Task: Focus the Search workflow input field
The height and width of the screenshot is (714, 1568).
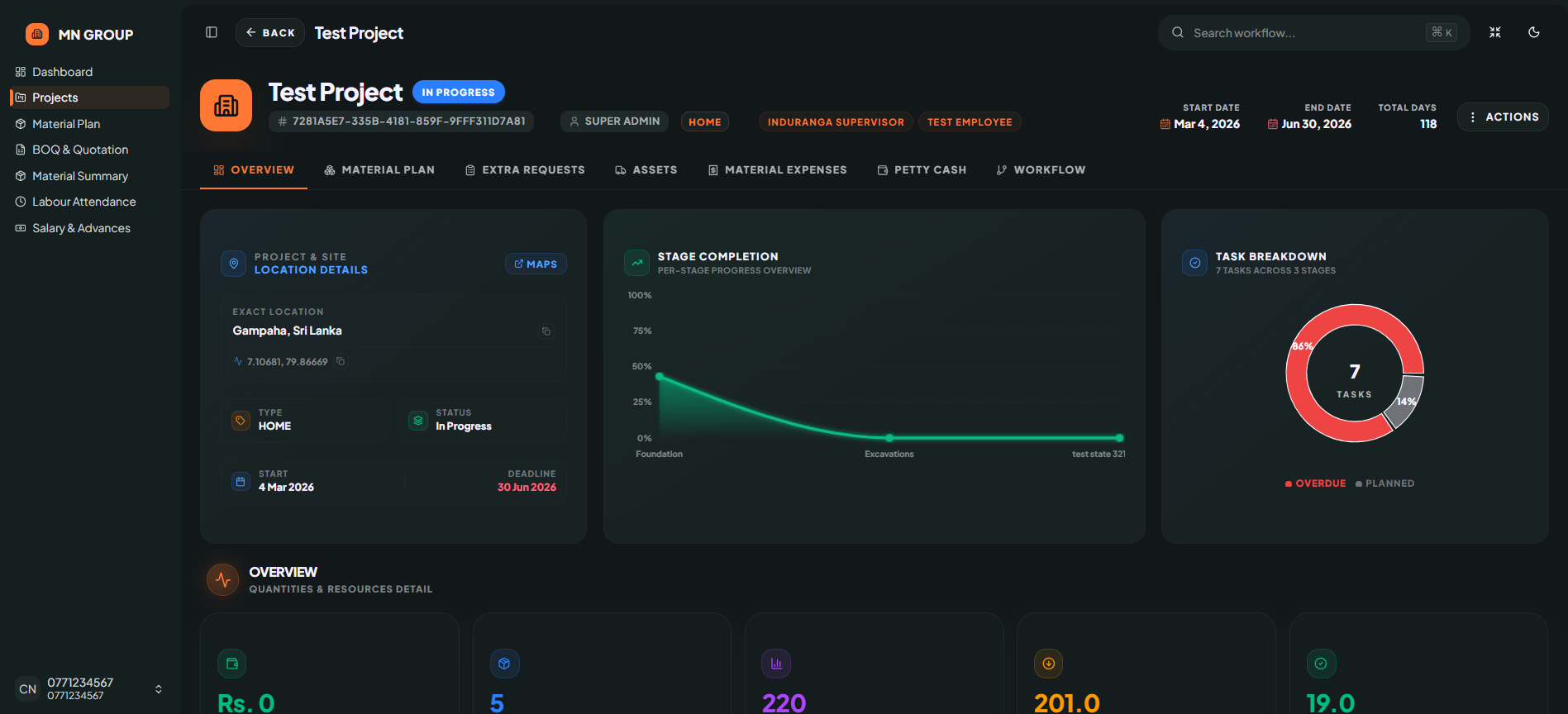Action: pyautogui.click(x=1313, y=33)
